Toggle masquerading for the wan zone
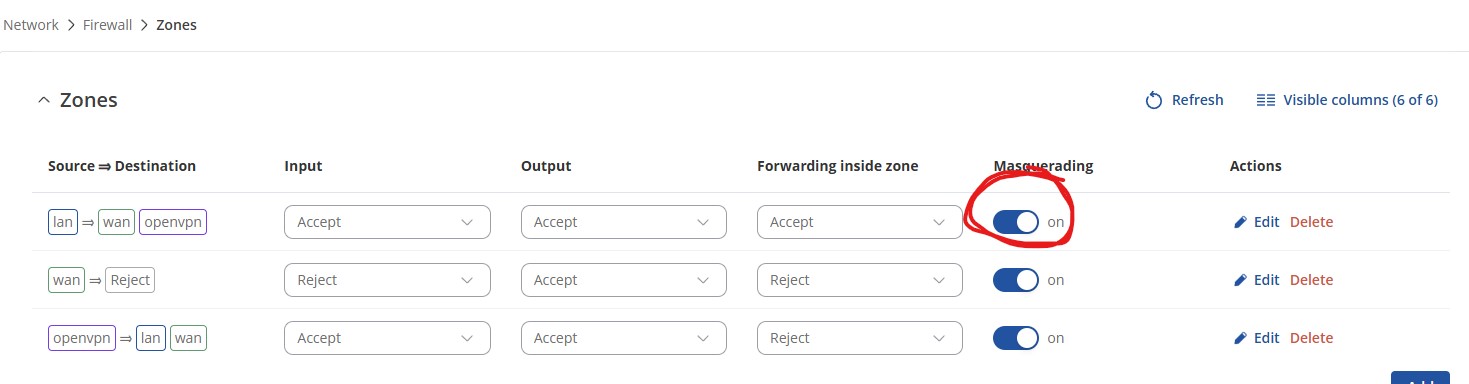 click(1016, 280)
